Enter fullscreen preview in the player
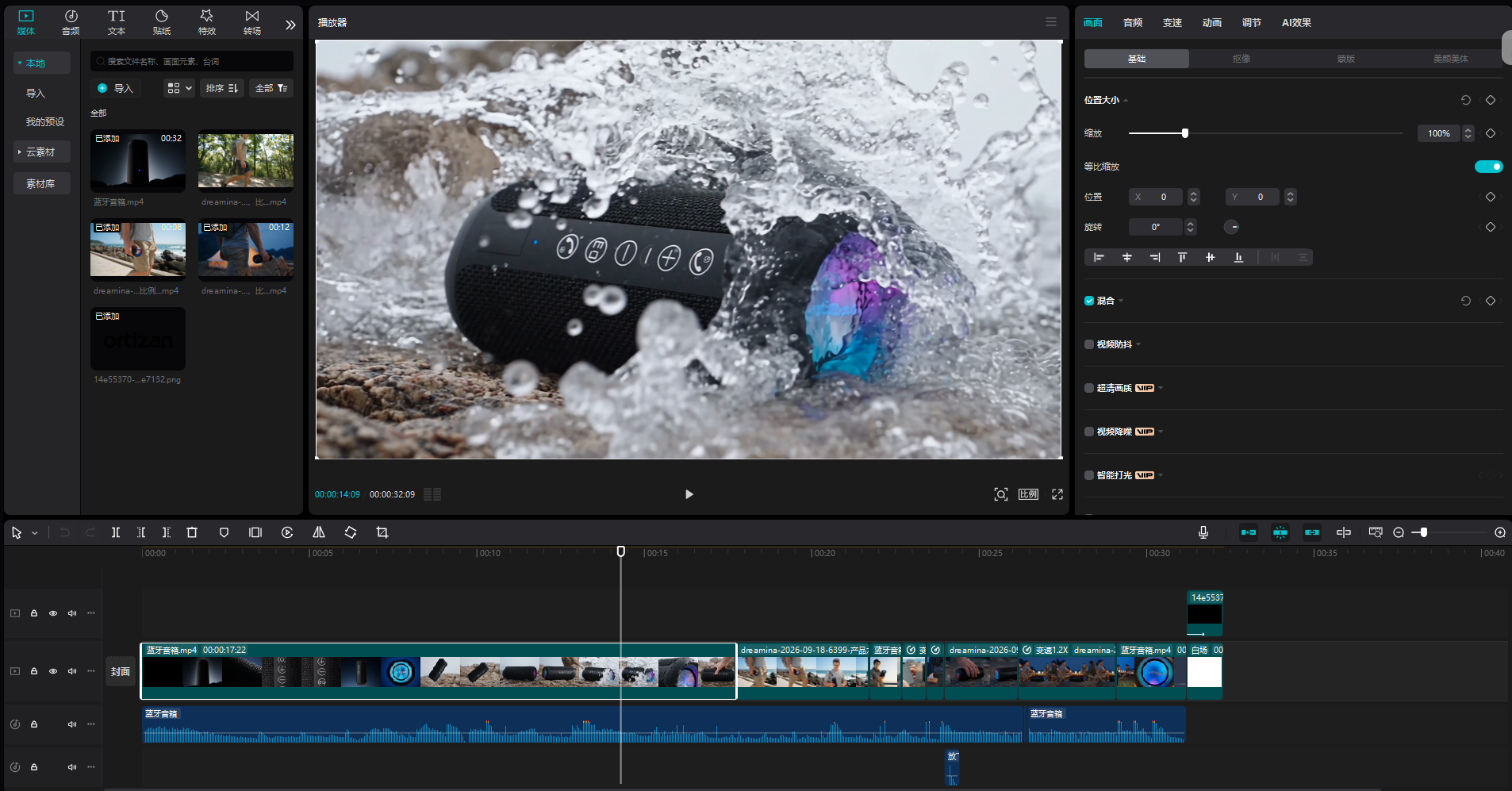The image size is (1512, 791). click(1057, 494)
